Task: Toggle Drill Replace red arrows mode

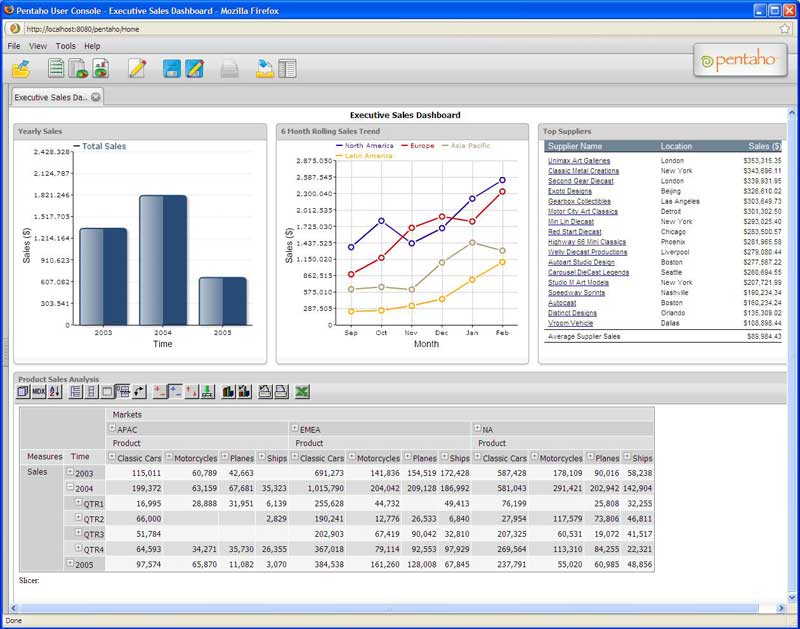Action: tap(192, 392)
